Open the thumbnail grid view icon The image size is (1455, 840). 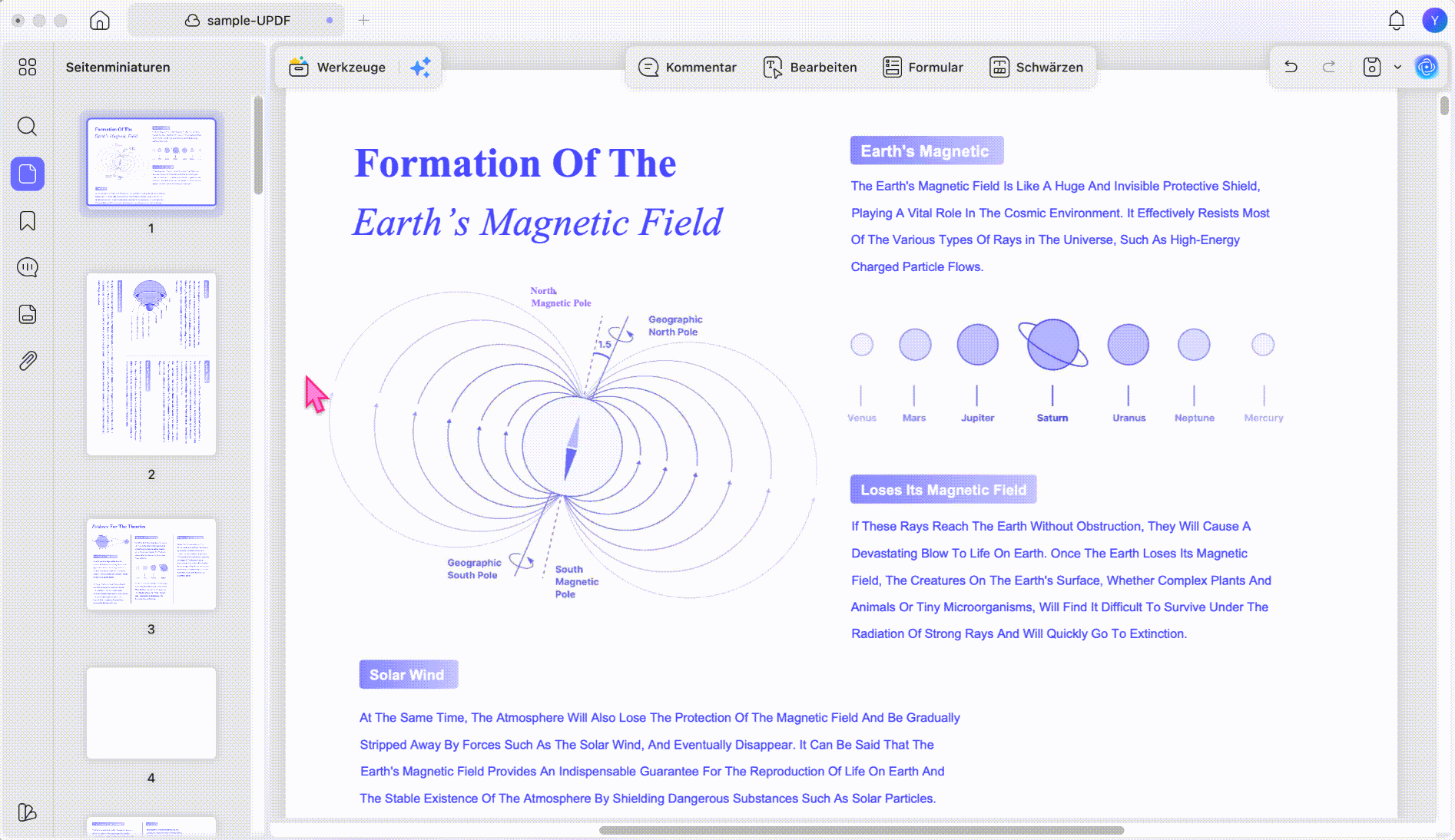point(28,68)
